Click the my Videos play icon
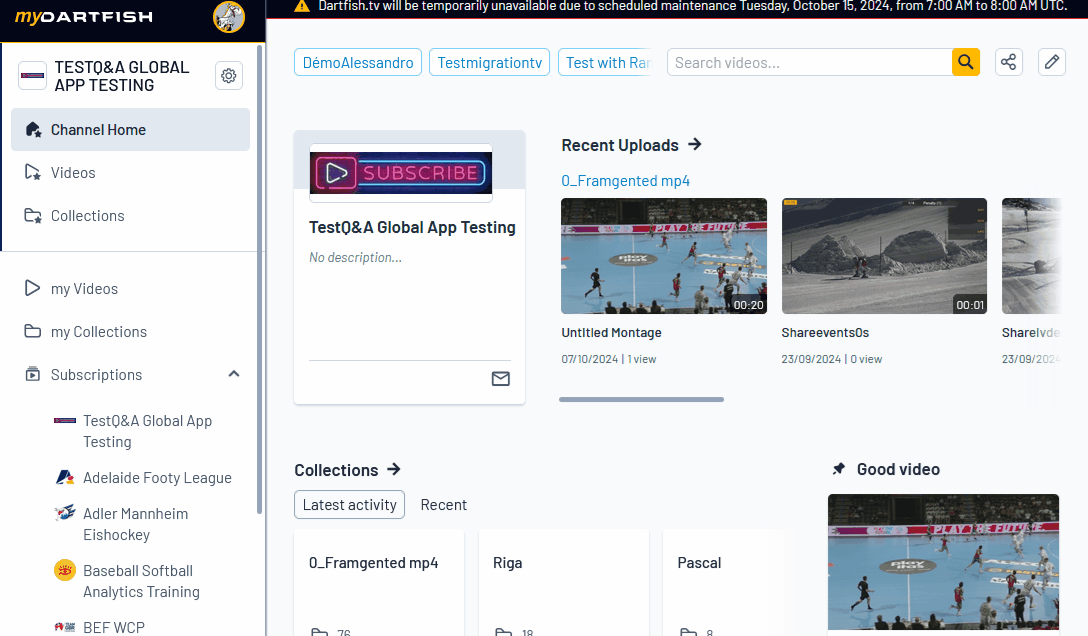Image resolution: width=1088 pixels, height=636 pixels. (x=33, y=288)
